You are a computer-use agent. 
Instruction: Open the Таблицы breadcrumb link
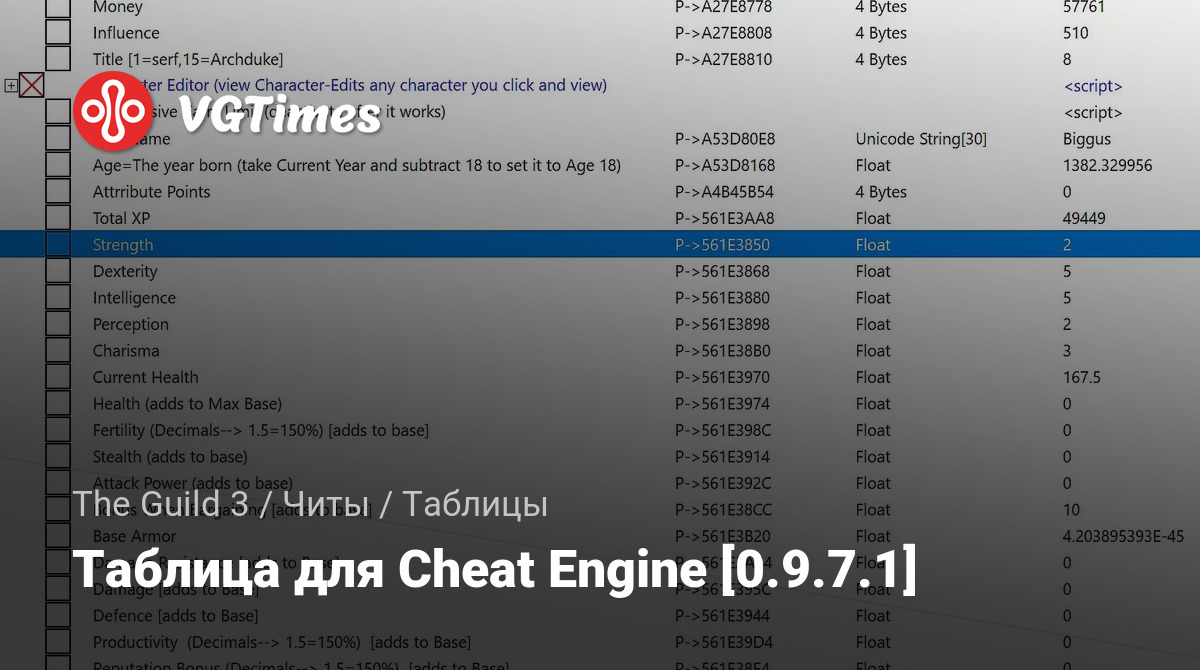tap(475, 505)
